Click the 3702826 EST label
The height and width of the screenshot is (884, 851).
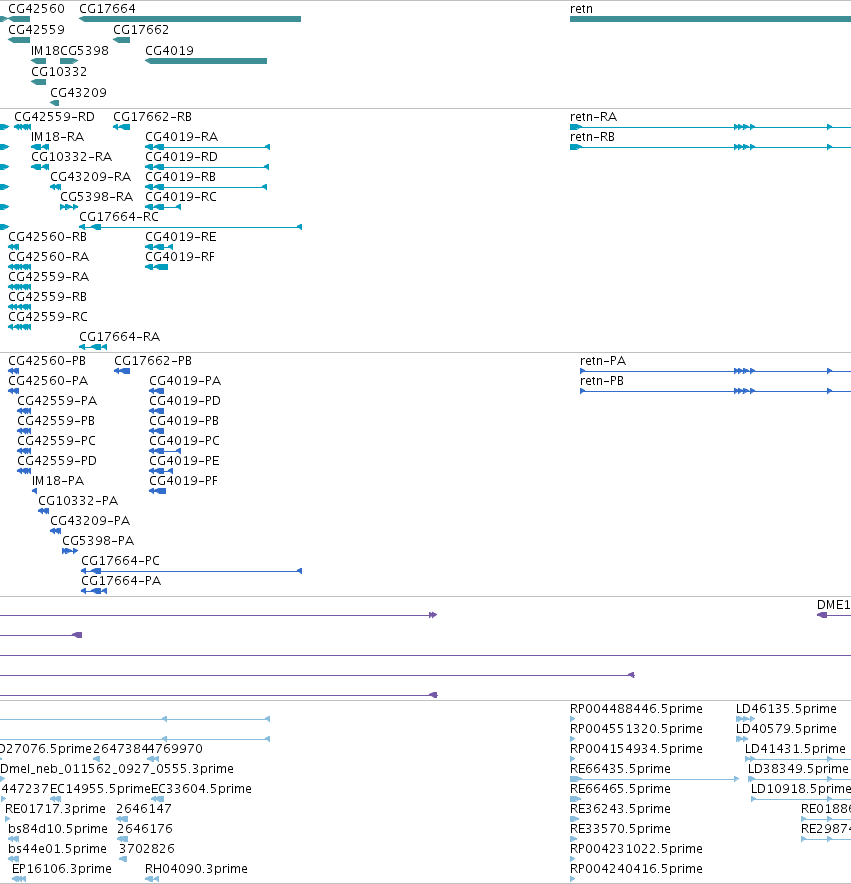(x=147, y=850)
